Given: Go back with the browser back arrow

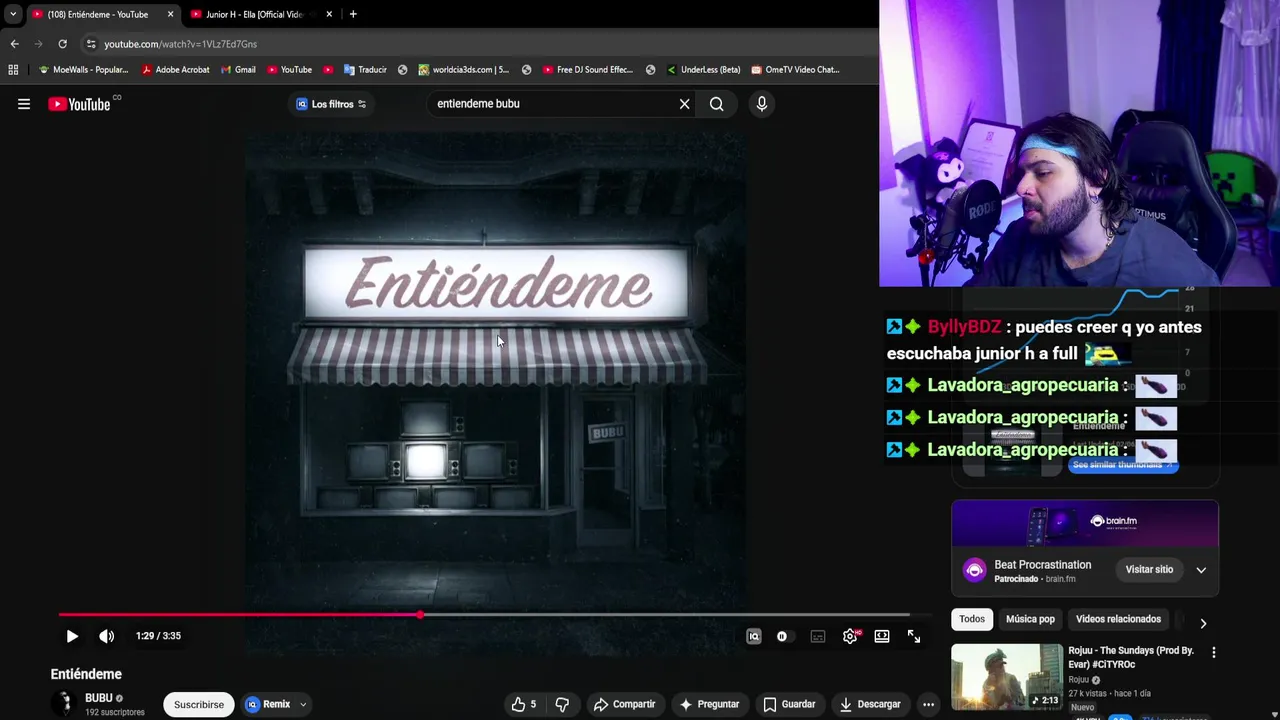Looking at the screenshot, I should click(14, 44).
